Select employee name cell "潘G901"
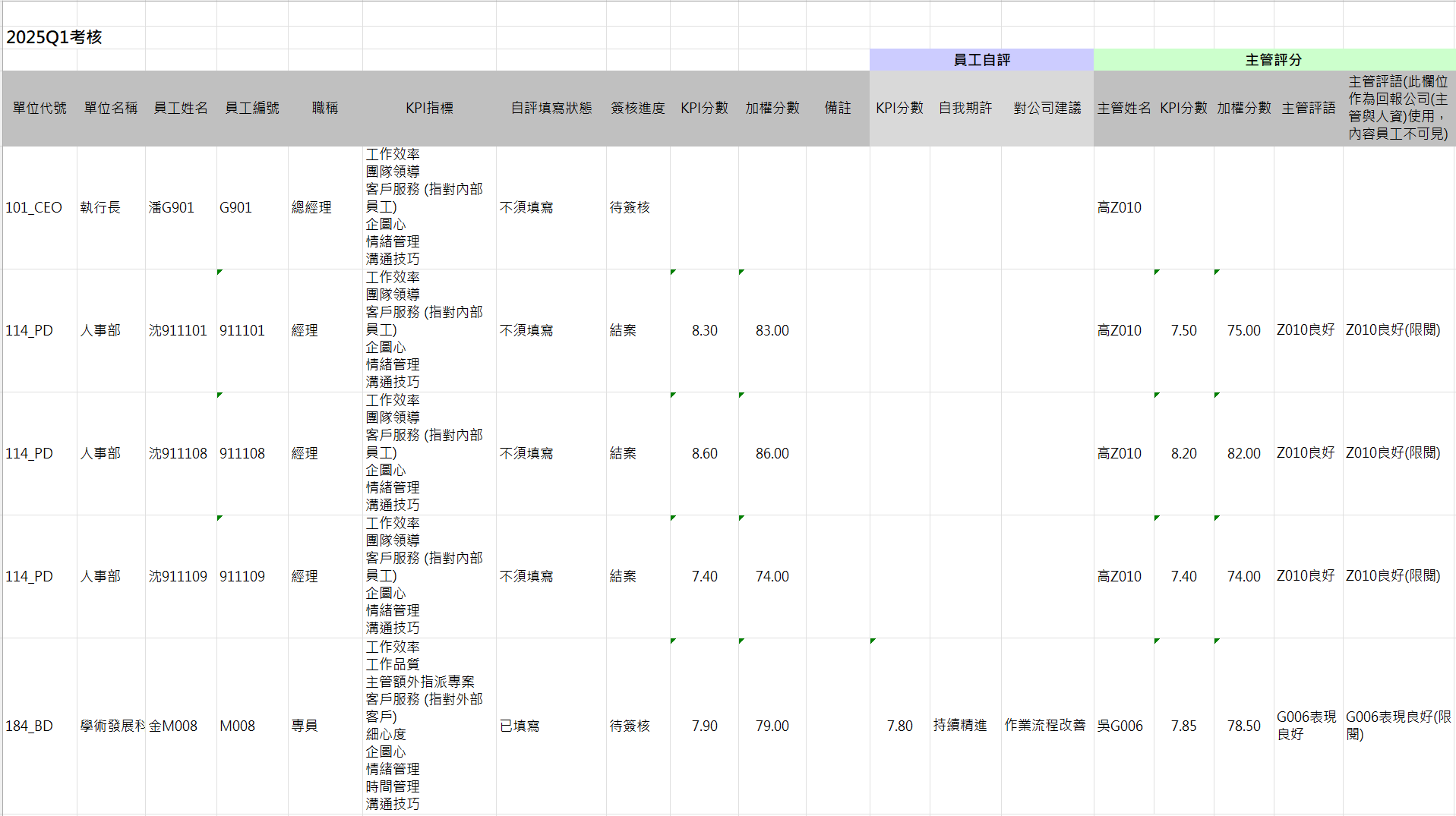Image resolution: width=1456 pixels, height=816 pixels. tap(172, 207)
